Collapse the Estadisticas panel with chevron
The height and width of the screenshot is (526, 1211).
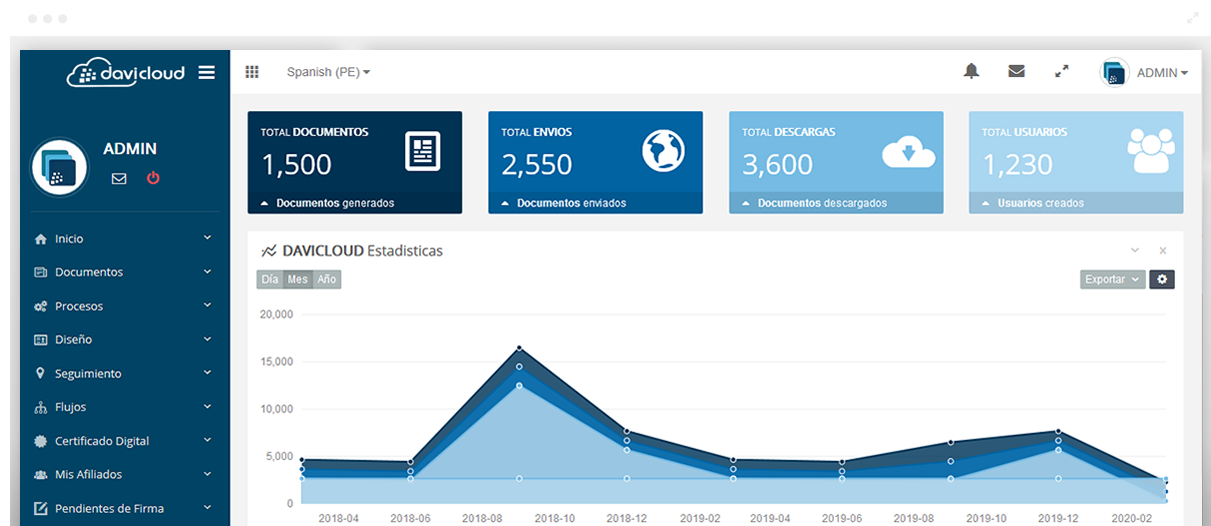1134,250
